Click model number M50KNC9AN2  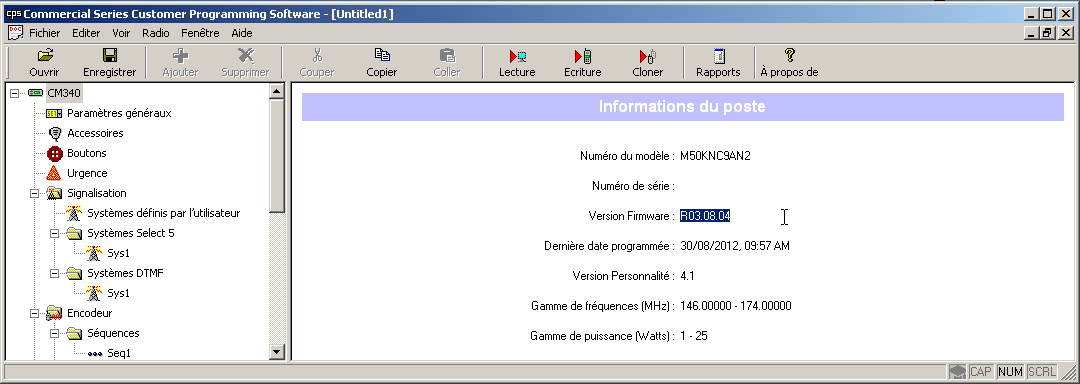[x=715, y=156]
